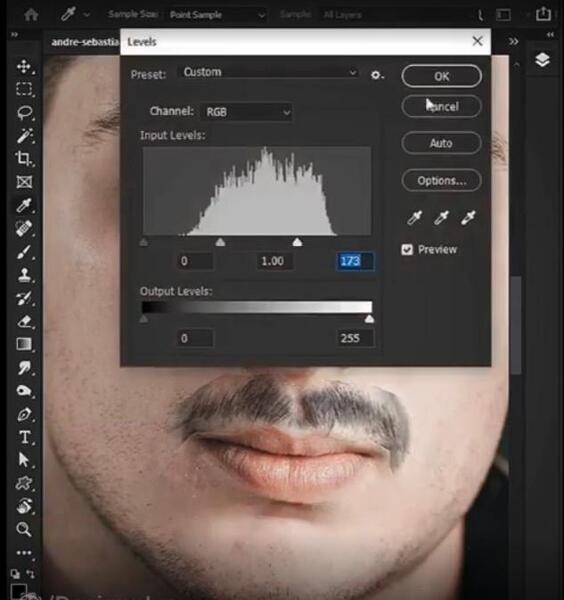
Task: Select the Eyedropper tool in toolbar
Action: point(24,205)
